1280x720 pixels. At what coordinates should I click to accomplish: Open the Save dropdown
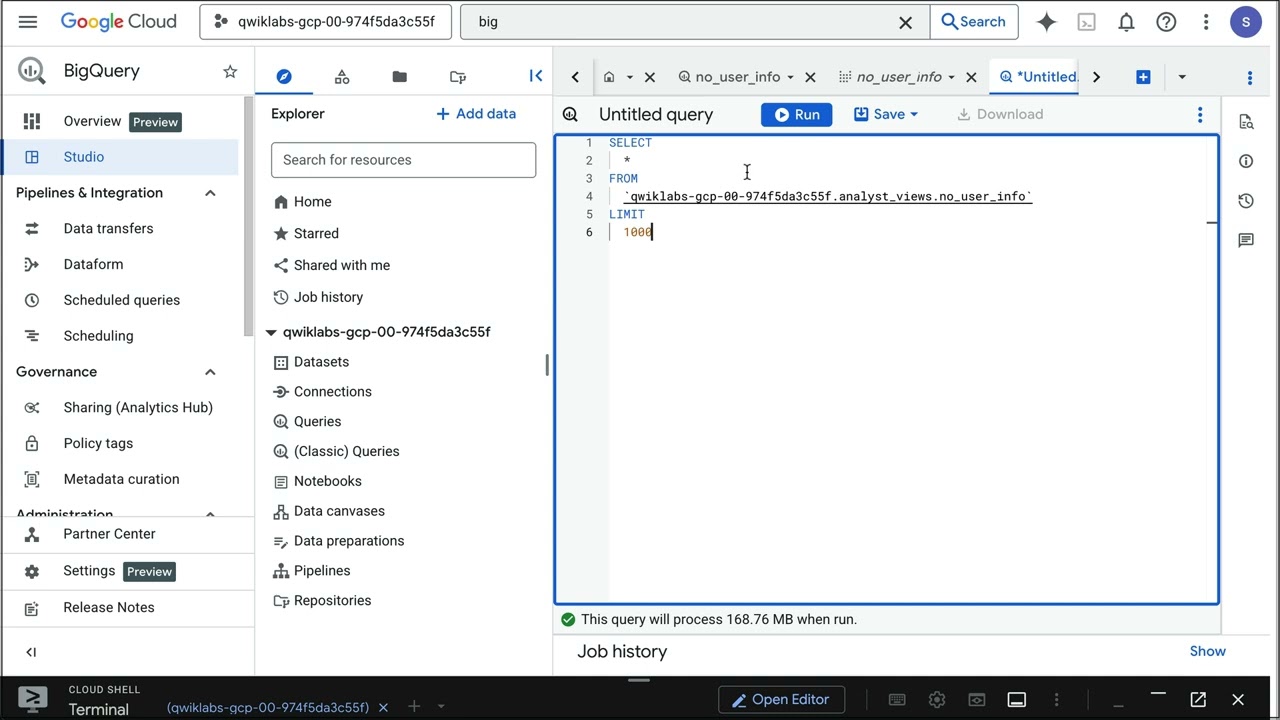point(886,114)
